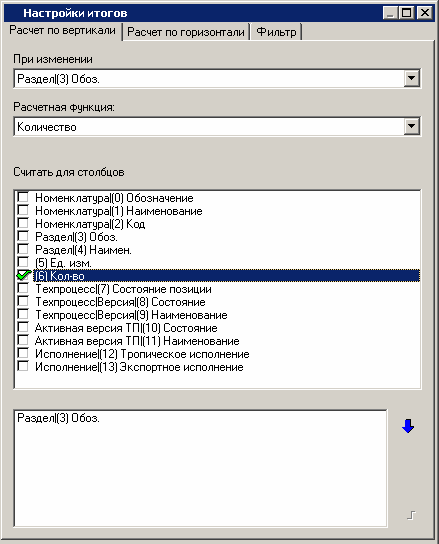Screen dimensions: 439x544
Task: Click the Номенклатура|(2) Код list item
Action: coord(90,224)
